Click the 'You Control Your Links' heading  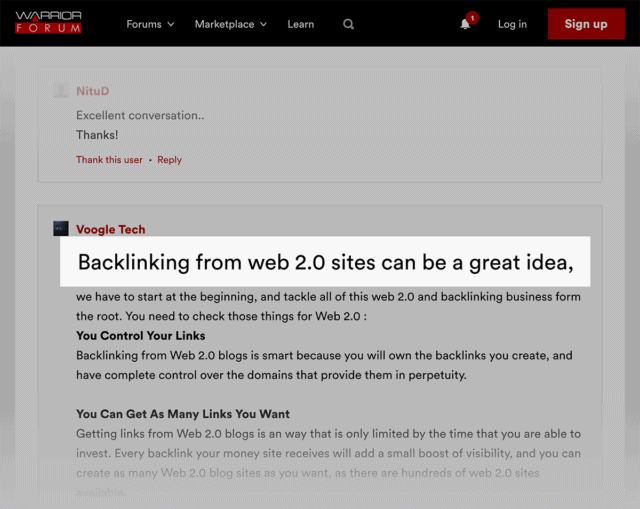click(140, 336)
